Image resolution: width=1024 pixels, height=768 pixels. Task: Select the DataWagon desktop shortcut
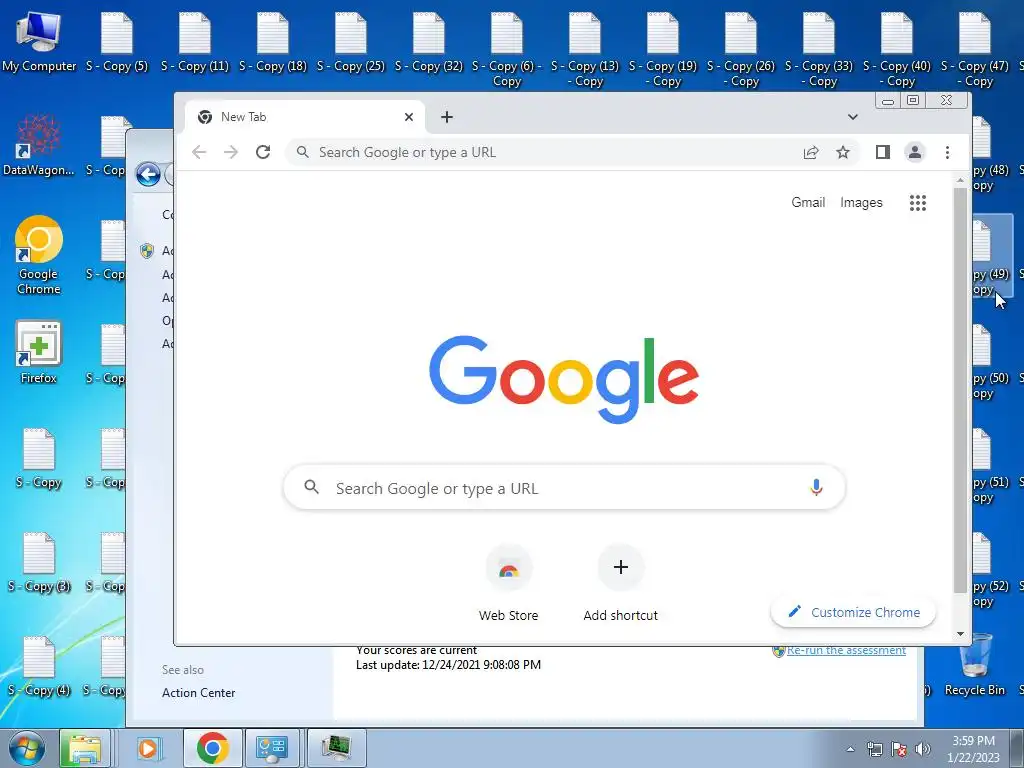click(39, 145)
